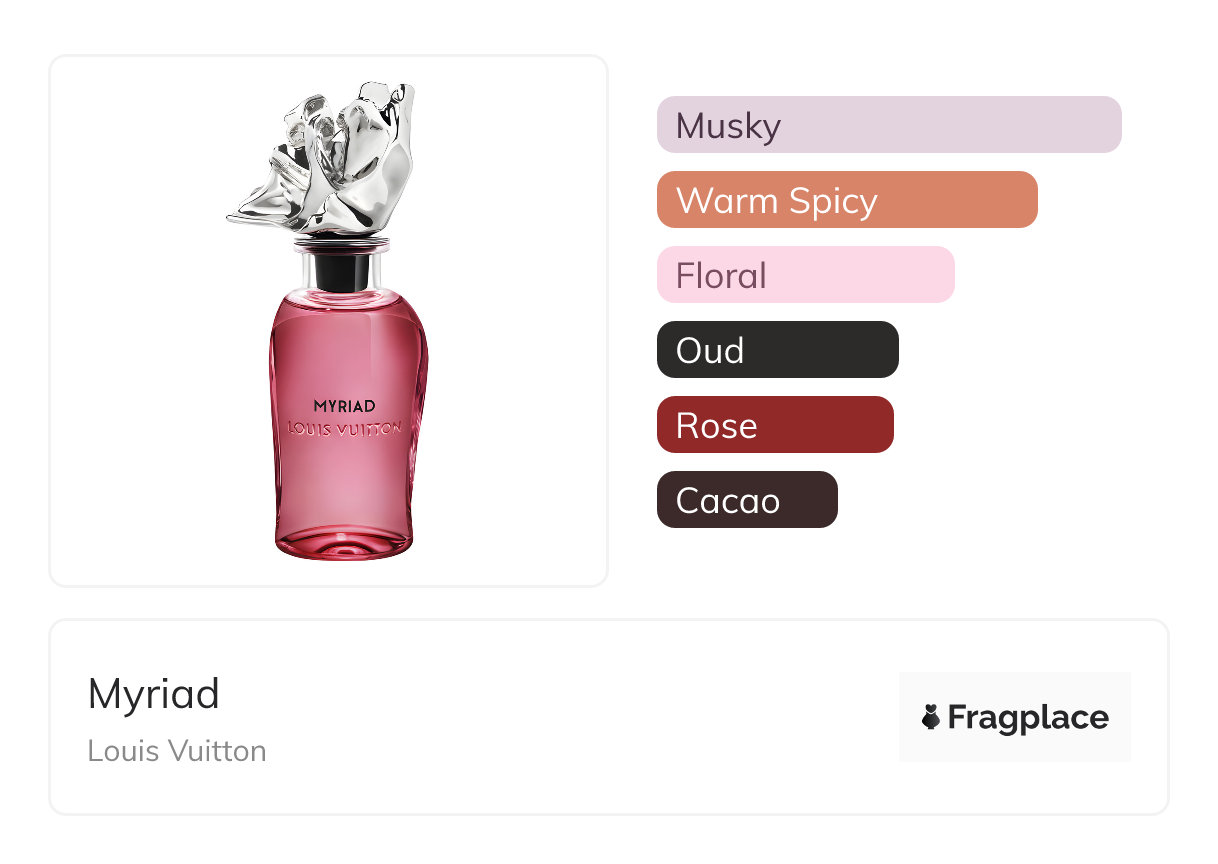Open the Louis Vuitton brand name below the title

point(177,751)
